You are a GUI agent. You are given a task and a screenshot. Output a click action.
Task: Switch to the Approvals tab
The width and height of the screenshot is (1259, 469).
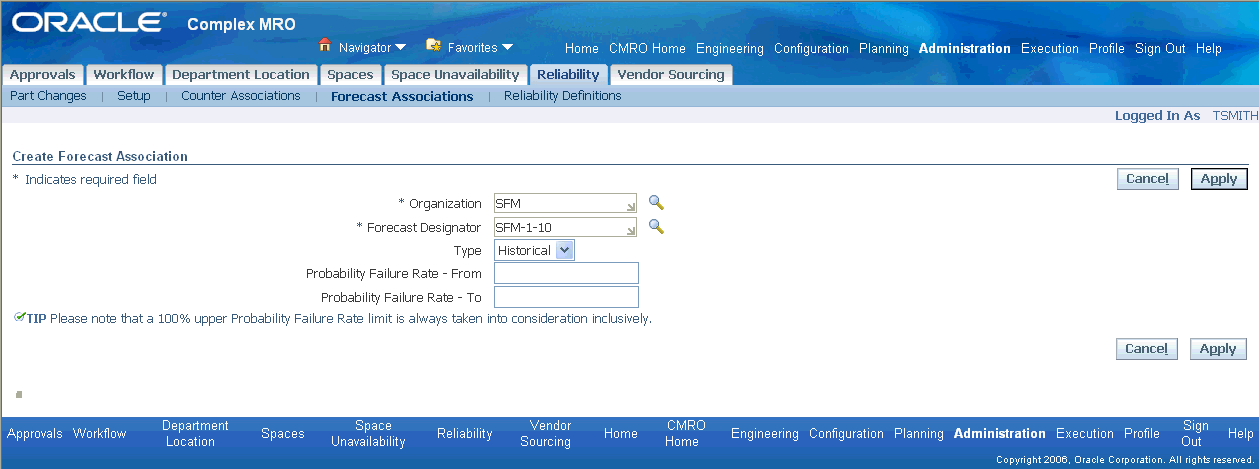(x=43, y=75)
